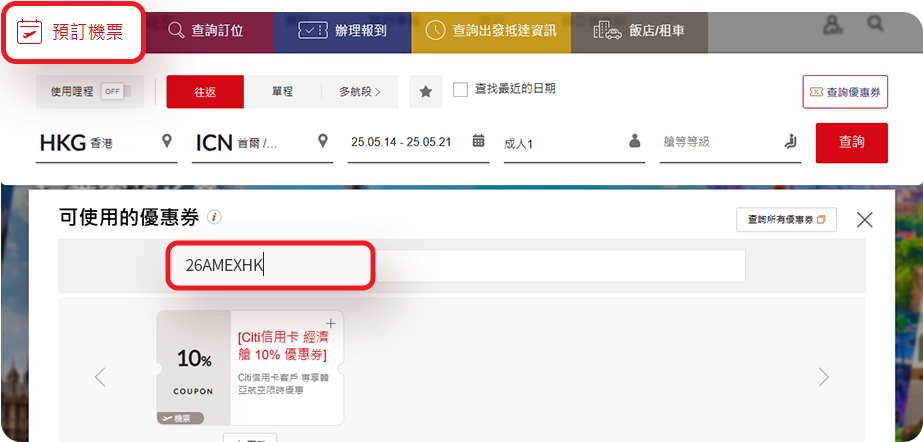The height and width of the screenshot is (442, 923).
Task: Tick the 查找最近的日期 checkbox
Action: [x=460, y=90]
